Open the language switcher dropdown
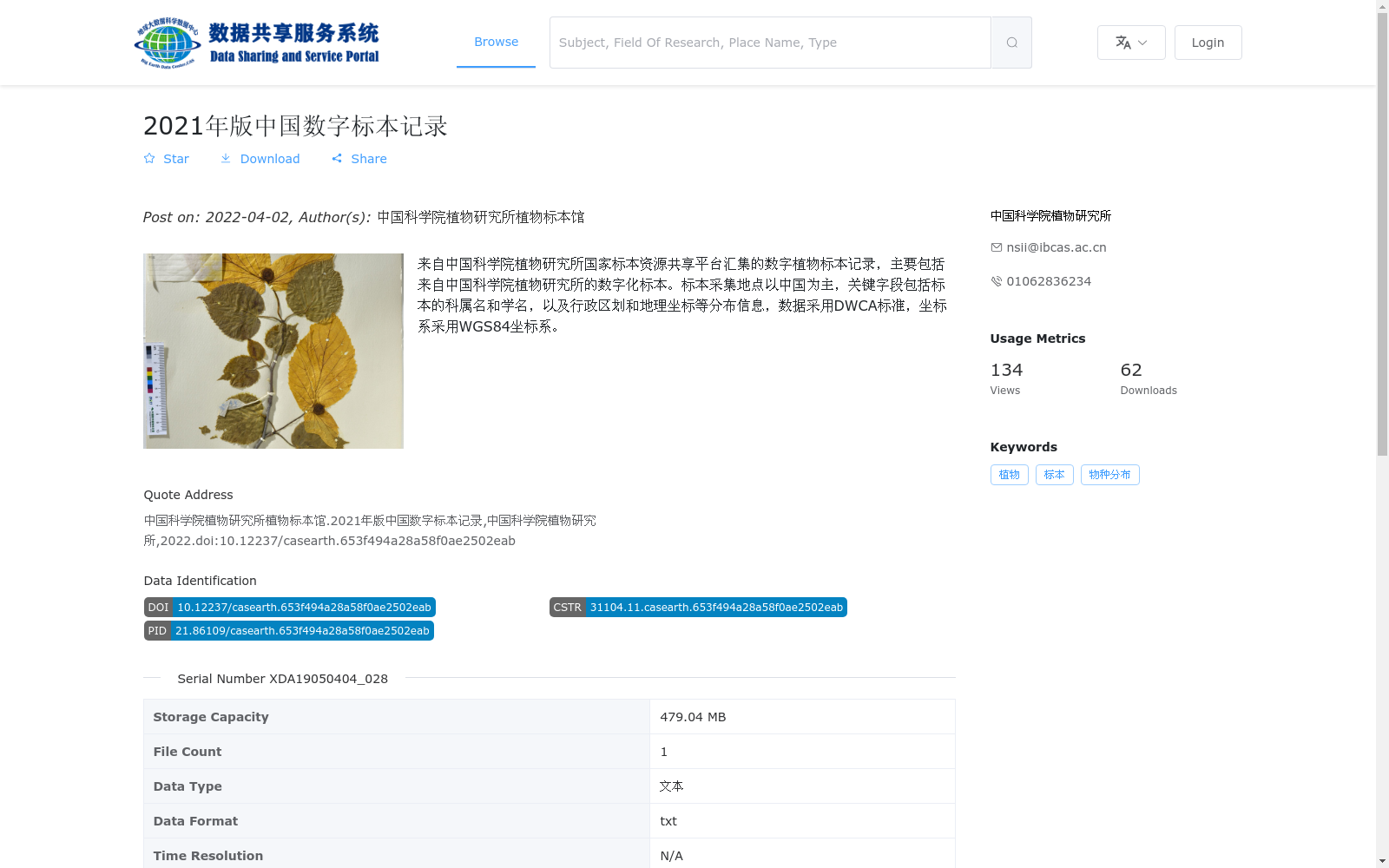The image size is (1389, 868). [x=1131, y=43]
